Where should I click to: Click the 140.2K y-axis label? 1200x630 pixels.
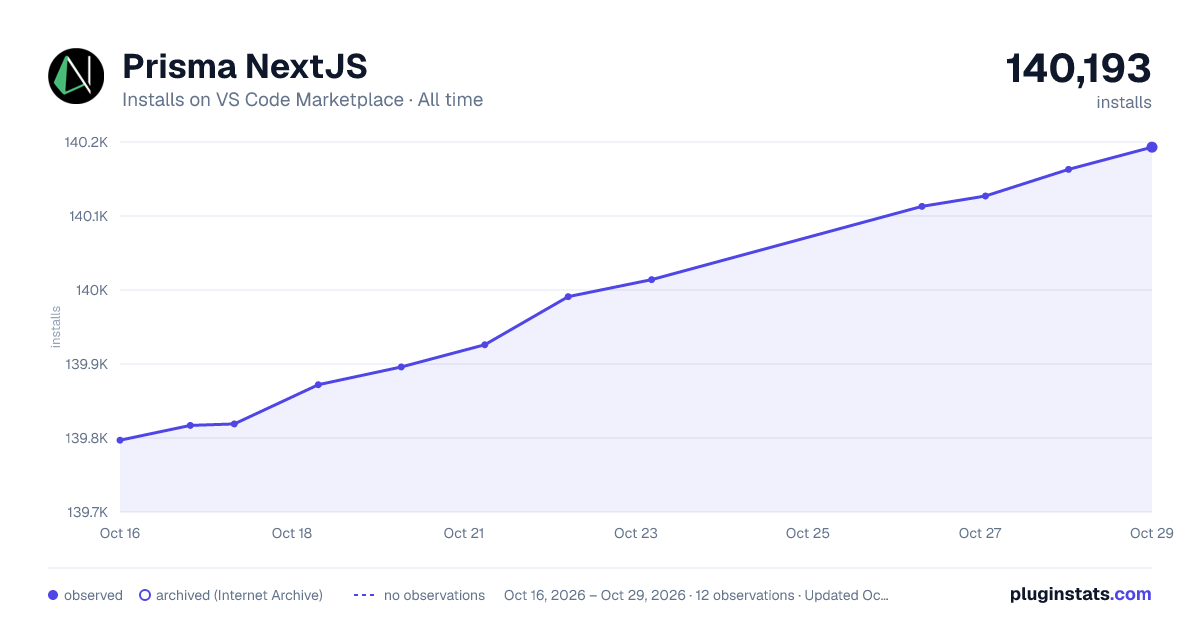[86, 142]
